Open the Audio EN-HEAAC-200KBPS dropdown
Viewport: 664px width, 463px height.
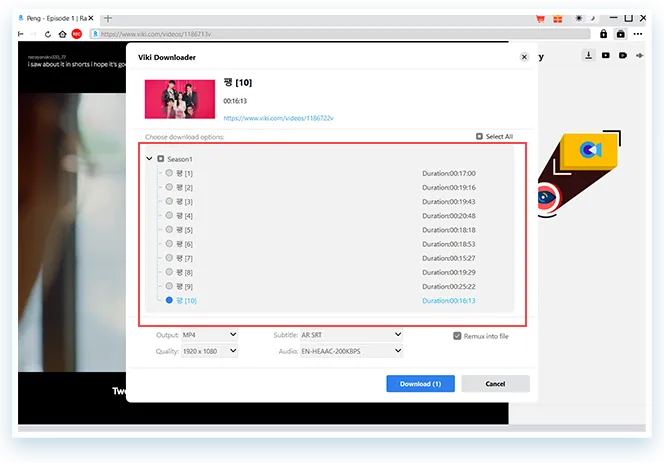tap(351, 351)
